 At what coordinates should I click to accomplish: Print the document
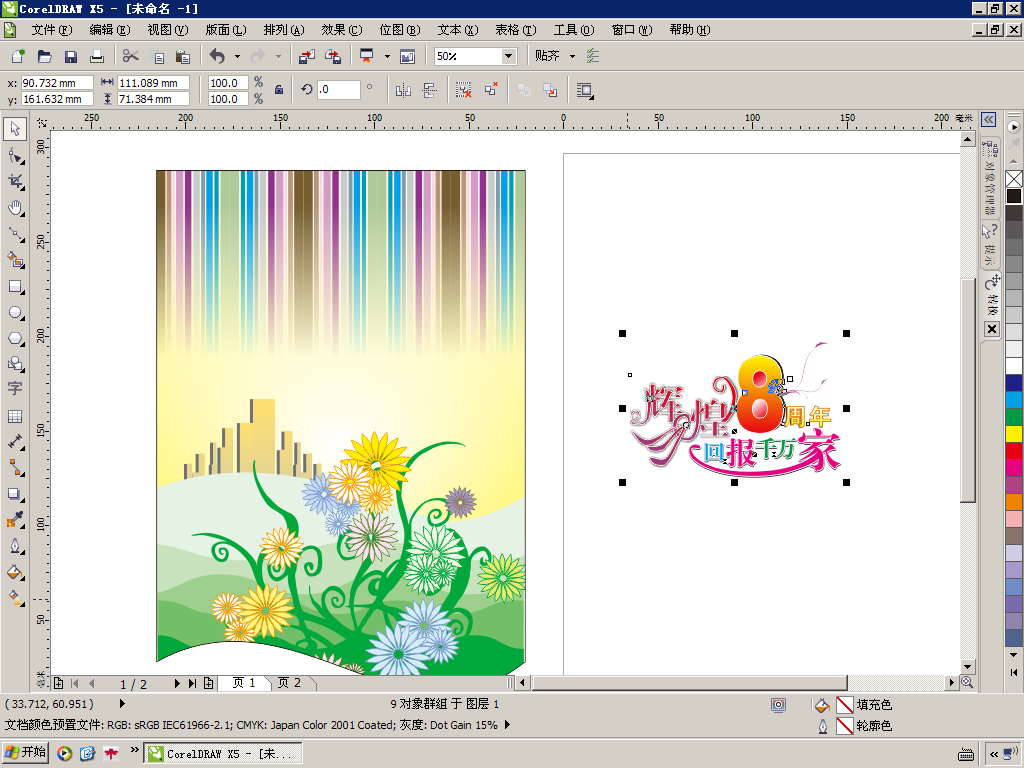pyautogui.click(x=97, y=56)
